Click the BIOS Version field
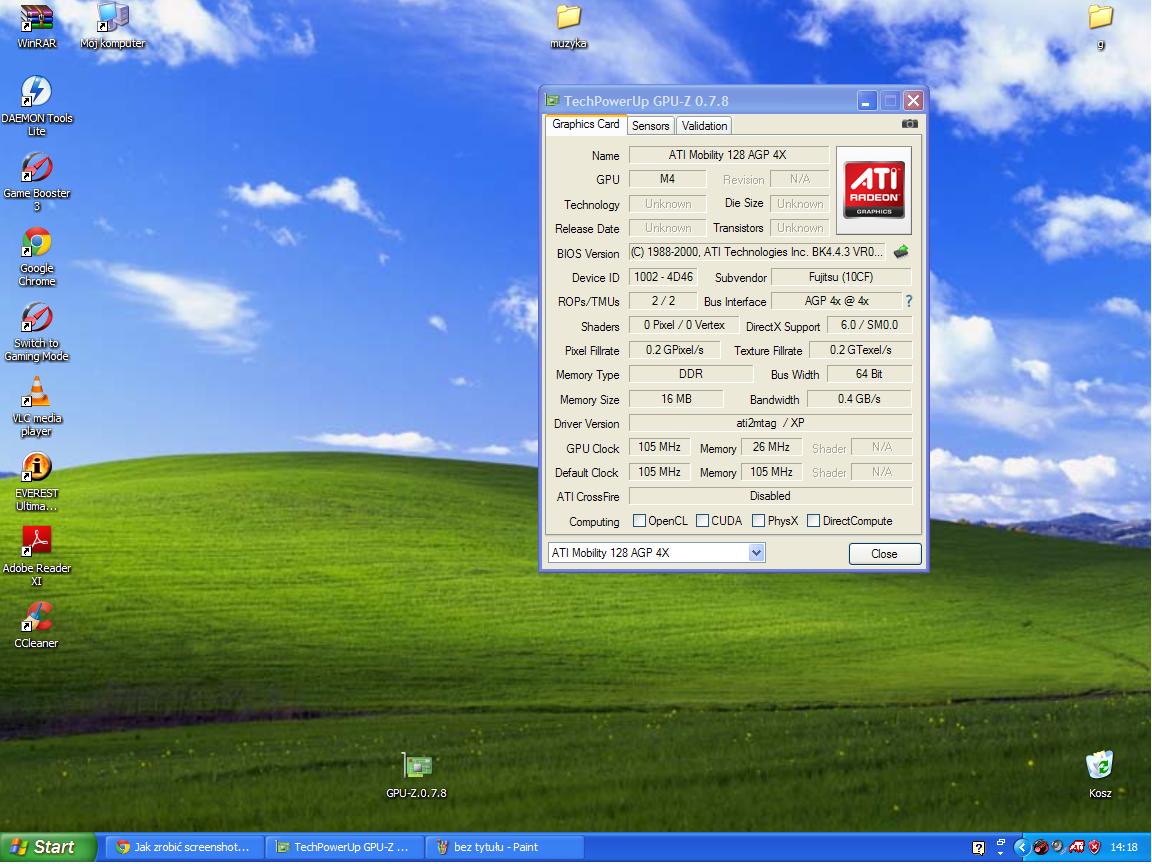The width and height of the screenshot is (1152, 864). click(757, 252)
